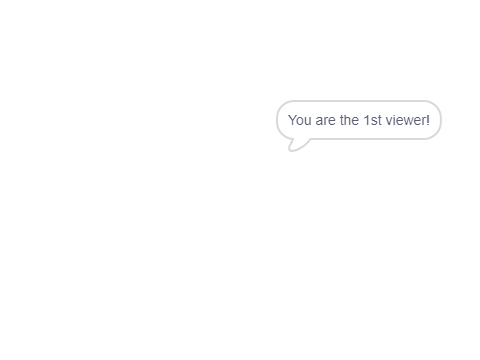
Task: Focus the 'You are the 1st viewer!' text
Action: (359, 120)
